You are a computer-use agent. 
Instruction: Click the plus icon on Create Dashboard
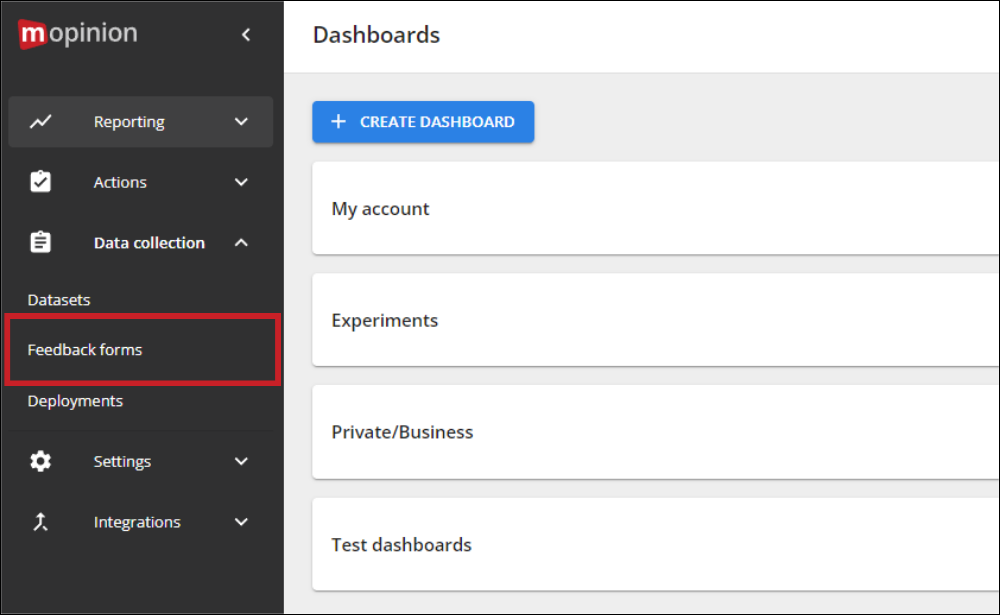(337, 121)
